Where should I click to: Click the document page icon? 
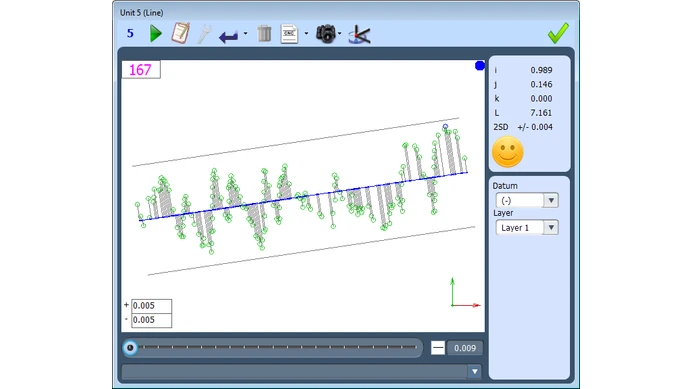coord(289,34)
